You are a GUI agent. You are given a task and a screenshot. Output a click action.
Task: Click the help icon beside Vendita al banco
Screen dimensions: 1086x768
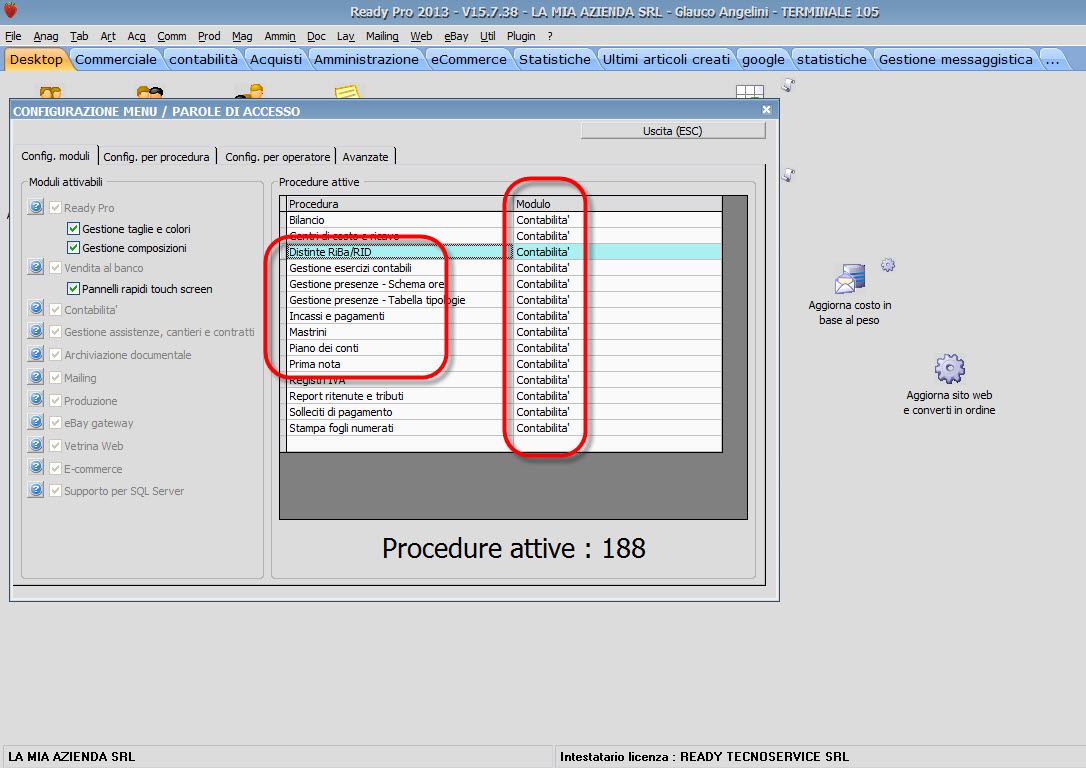[x=36, y=267]
